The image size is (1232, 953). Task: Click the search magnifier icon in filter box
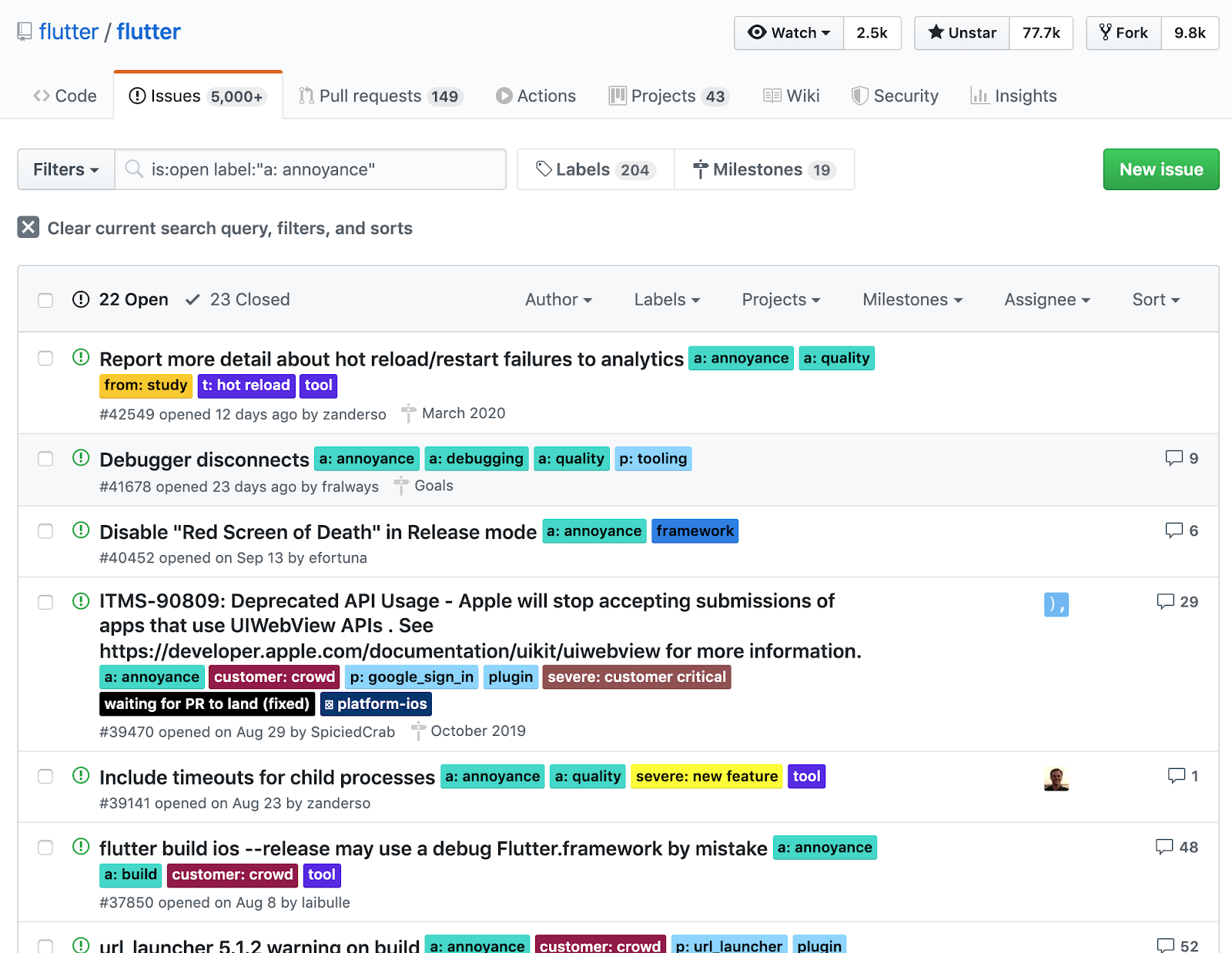(x=134, y=169)
